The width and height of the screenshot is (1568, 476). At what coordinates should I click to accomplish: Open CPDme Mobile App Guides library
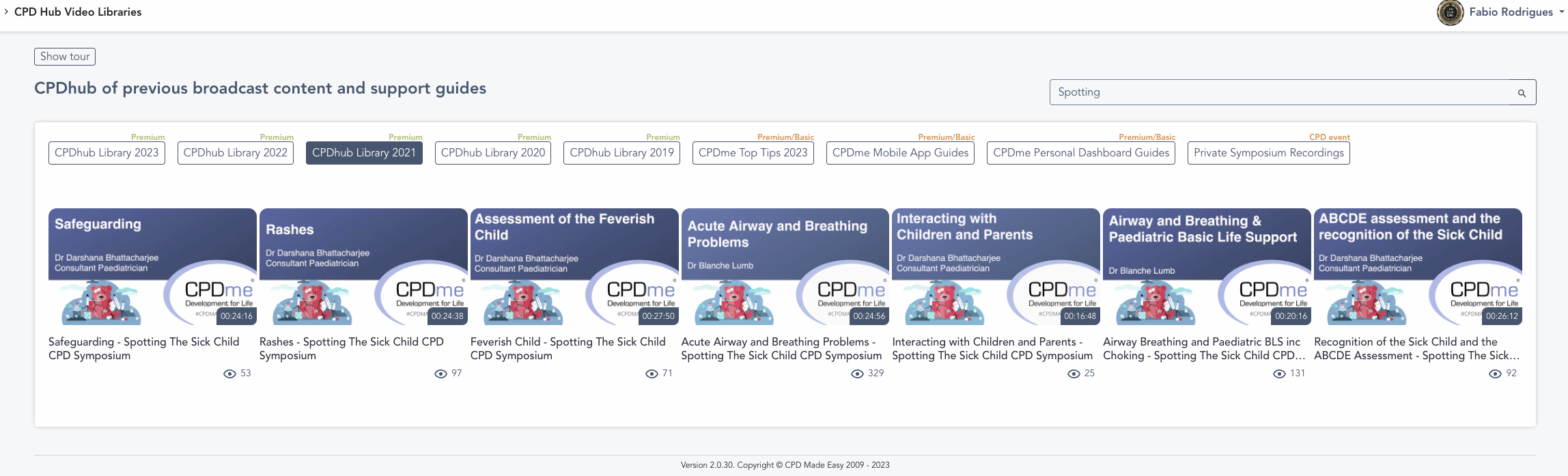(901, 153)
